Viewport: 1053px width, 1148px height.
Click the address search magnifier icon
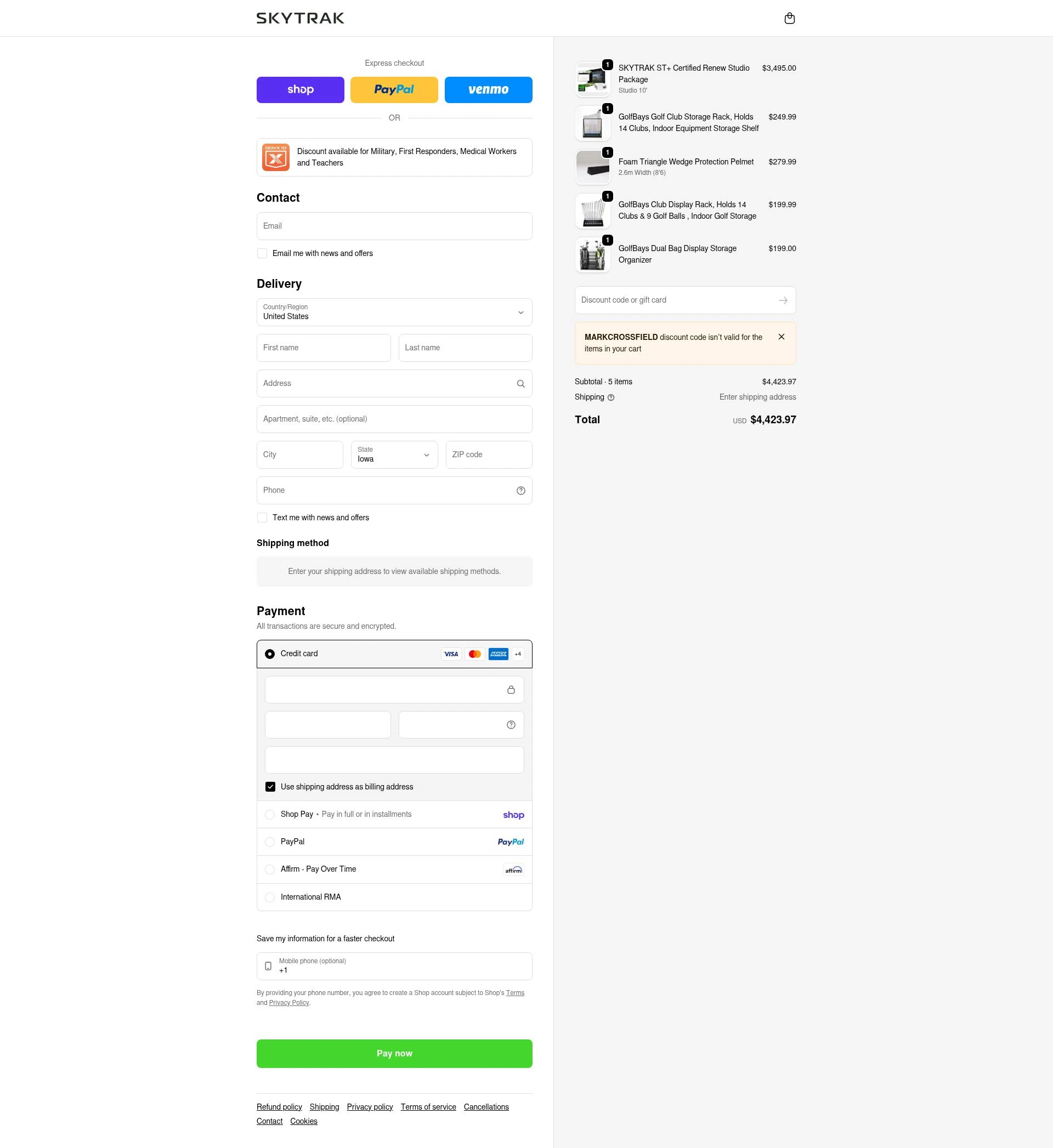(520, 384)
